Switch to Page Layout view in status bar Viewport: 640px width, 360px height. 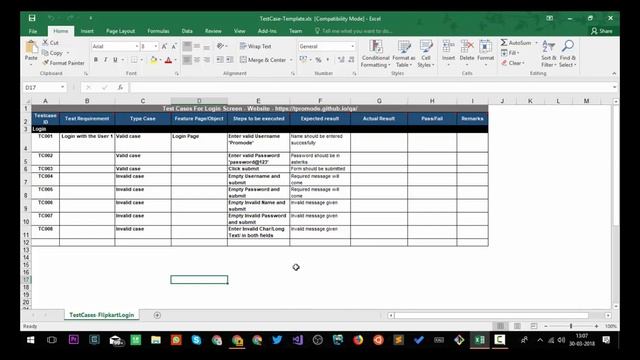pyautogui.click(x=517, y=326)
